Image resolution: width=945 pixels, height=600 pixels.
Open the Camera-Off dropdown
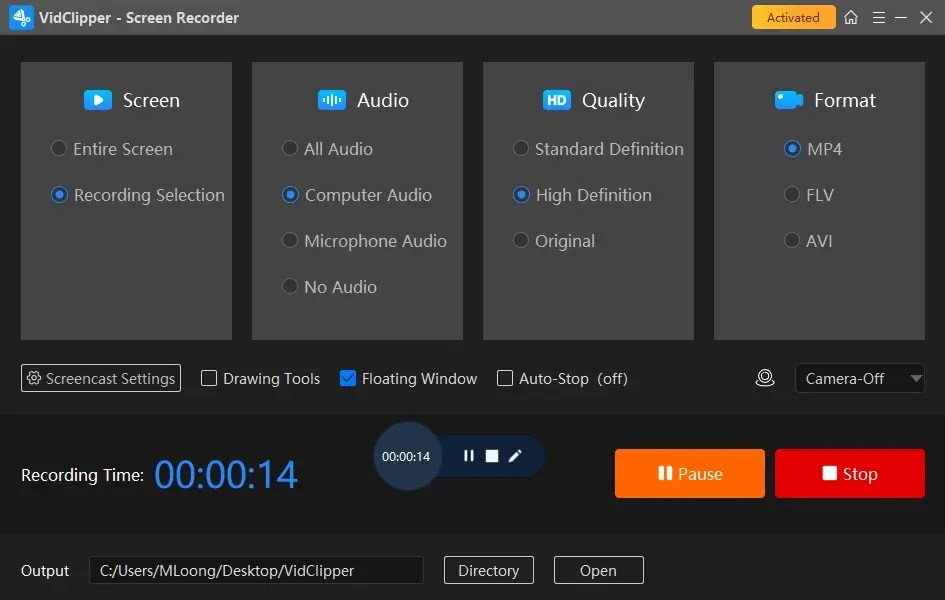tap(859, 378)
